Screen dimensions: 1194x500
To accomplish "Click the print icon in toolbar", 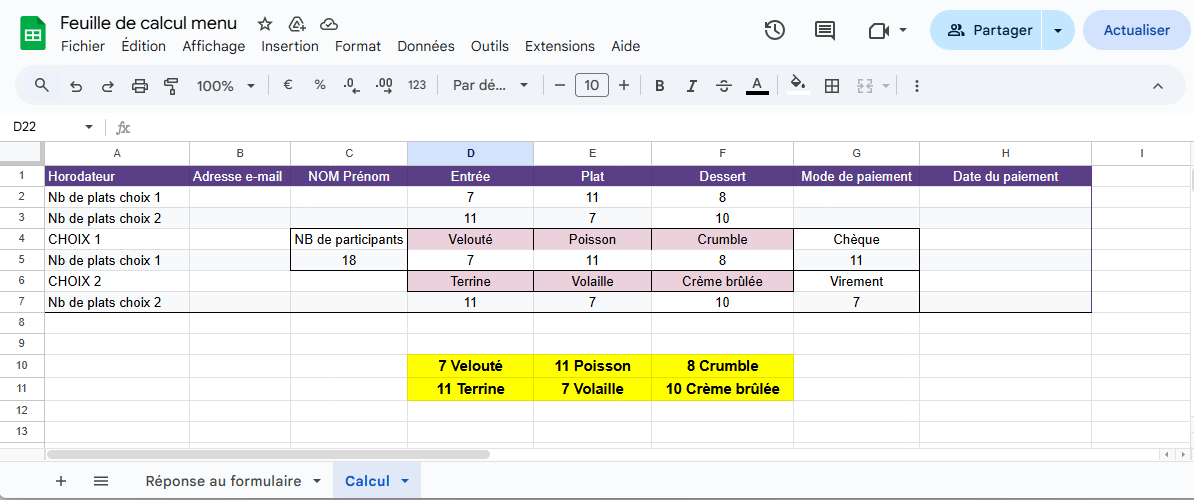I will coord(140,86).
